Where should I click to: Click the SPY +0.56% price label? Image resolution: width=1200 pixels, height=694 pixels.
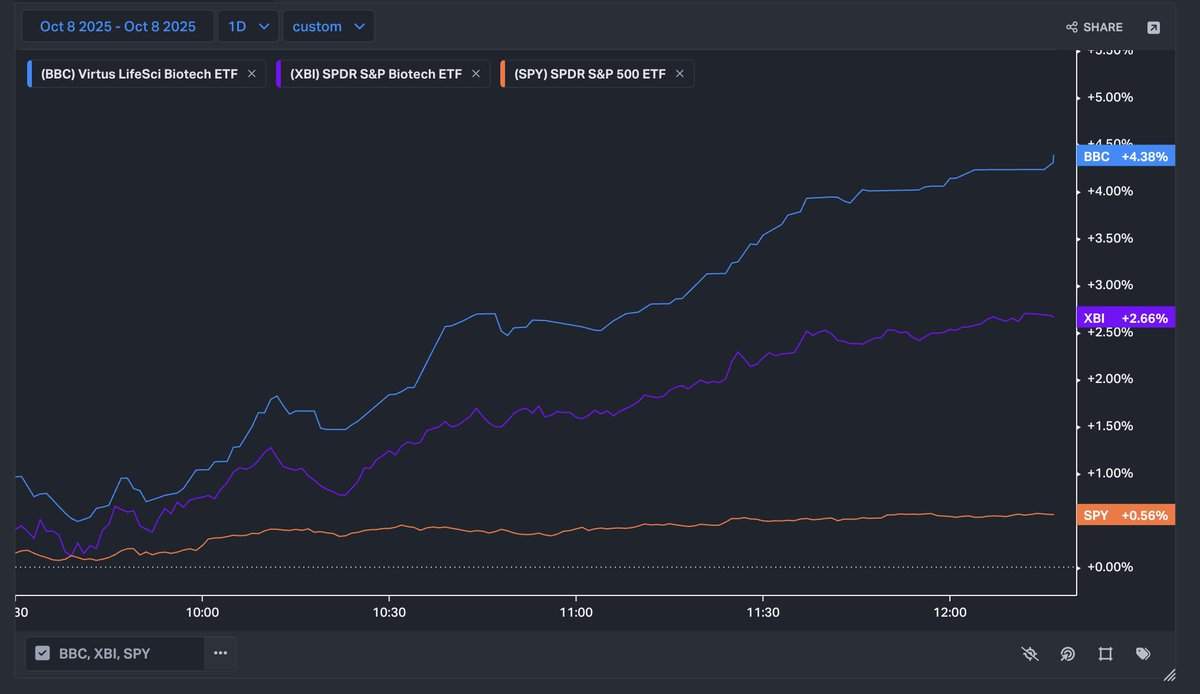pyautogui.click(x=1125, y=515)
